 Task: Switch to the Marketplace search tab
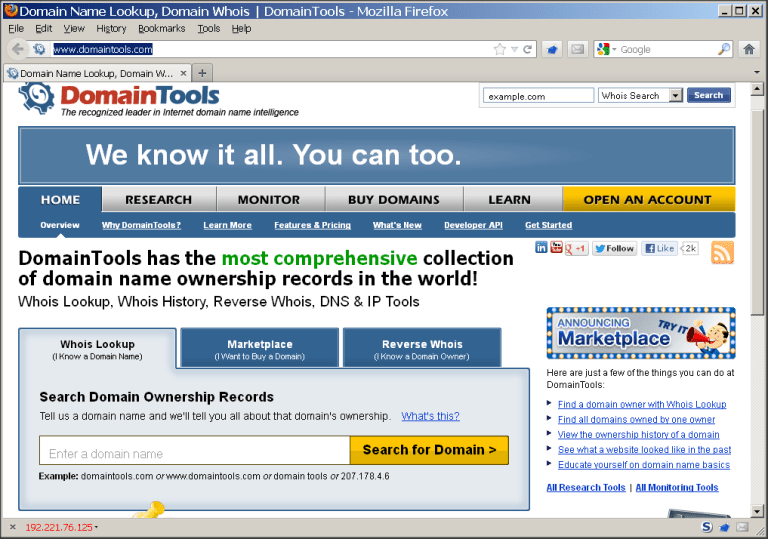pos(260,348)
